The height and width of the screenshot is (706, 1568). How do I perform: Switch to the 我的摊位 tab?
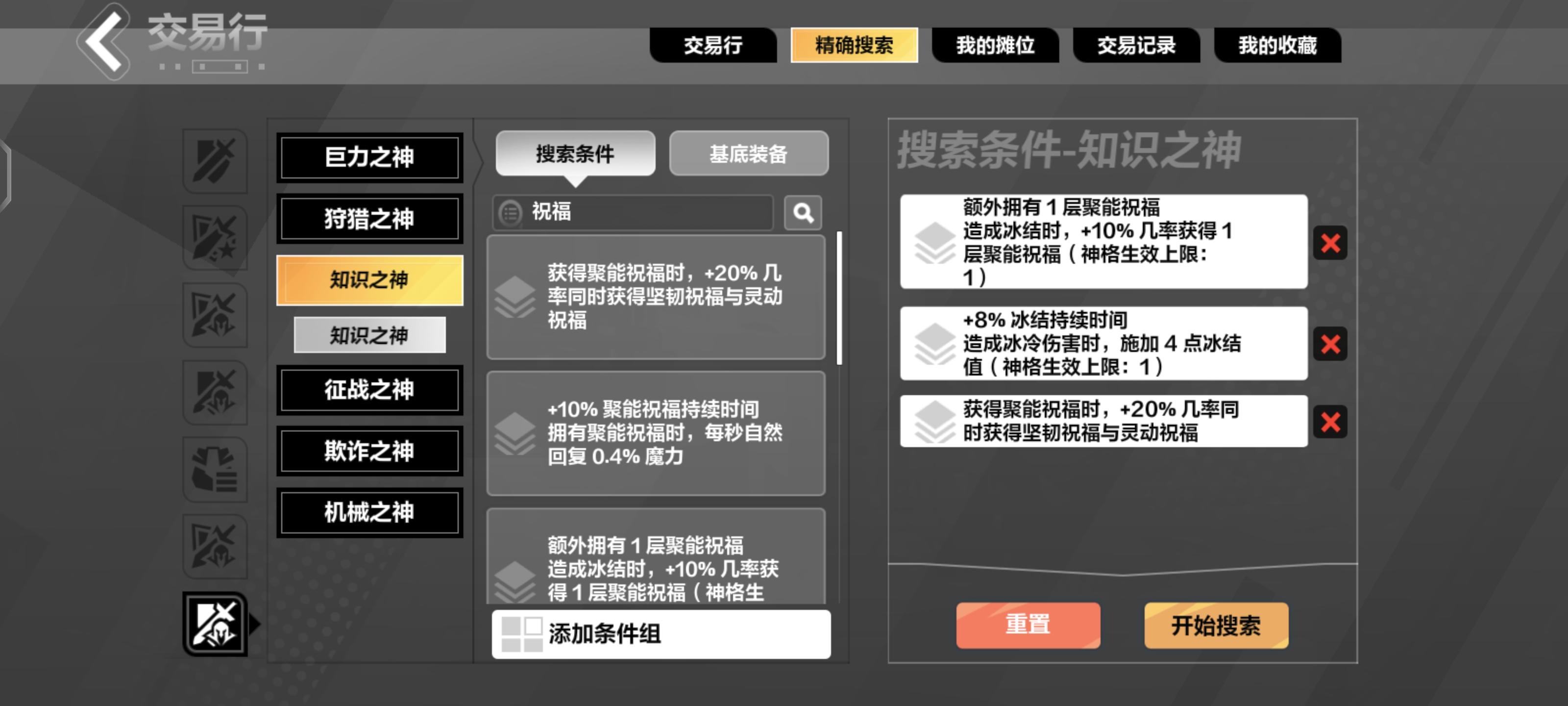(995, 45)
